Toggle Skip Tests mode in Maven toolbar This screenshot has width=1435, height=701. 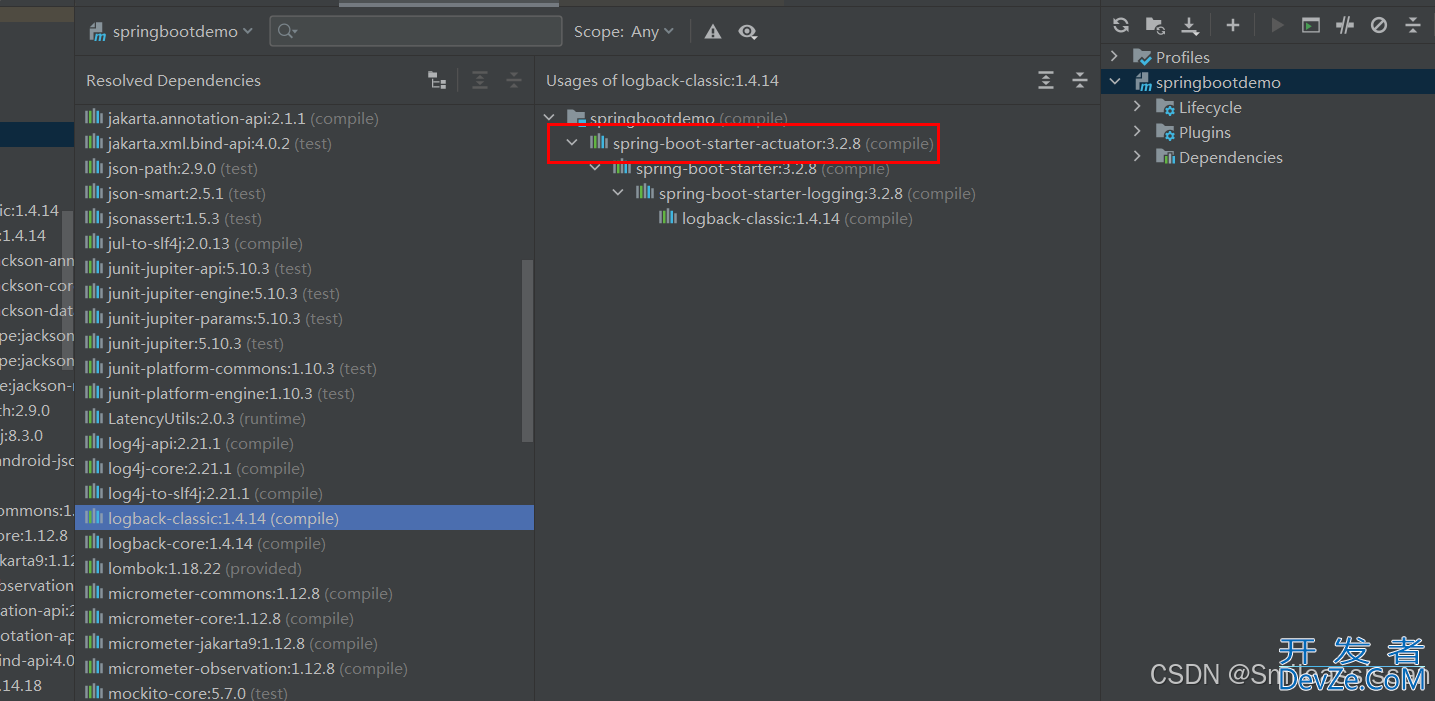tap(1379, 26)
